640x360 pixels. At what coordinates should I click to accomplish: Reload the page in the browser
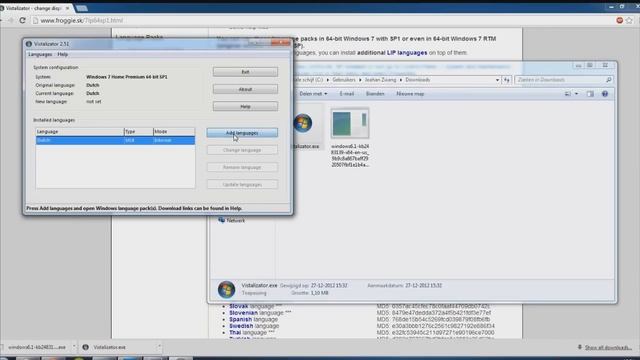point(22,20)
